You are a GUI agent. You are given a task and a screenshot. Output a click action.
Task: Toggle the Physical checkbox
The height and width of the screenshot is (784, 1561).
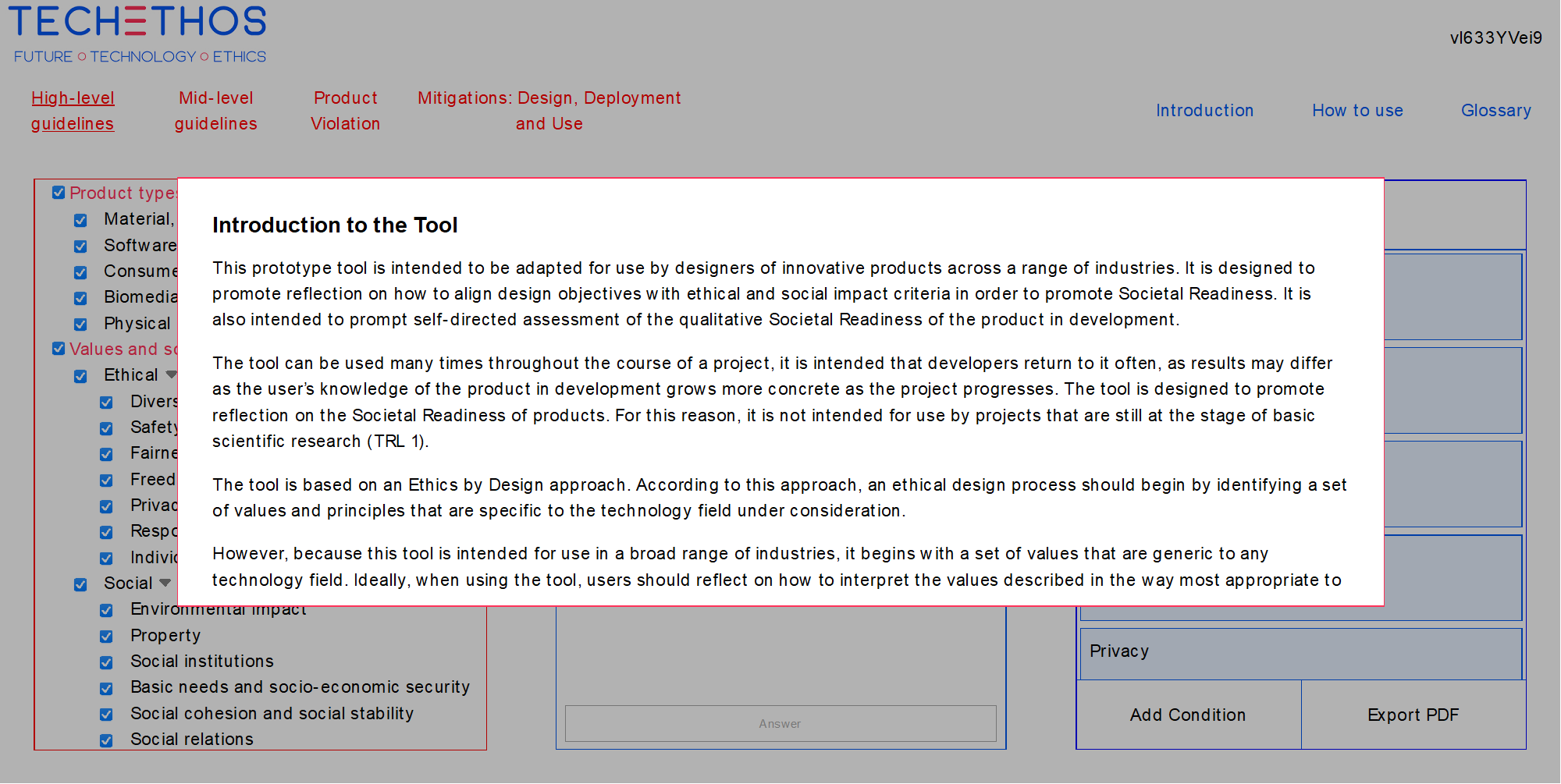click(80, 325)
